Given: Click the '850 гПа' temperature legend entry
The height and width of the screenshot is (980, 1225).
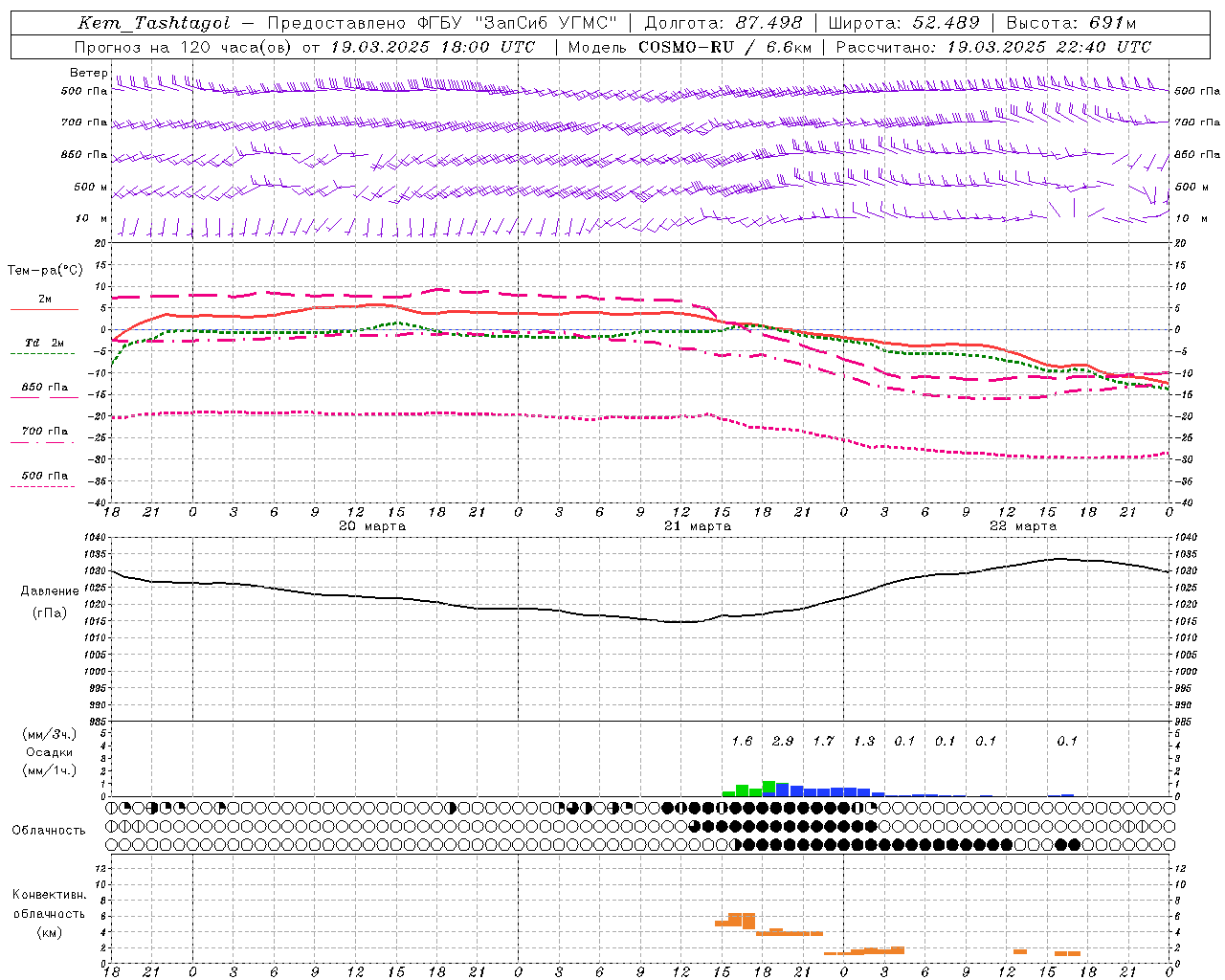Looking at the screenshot, I should pyautogui.click(x=44, y=388).
